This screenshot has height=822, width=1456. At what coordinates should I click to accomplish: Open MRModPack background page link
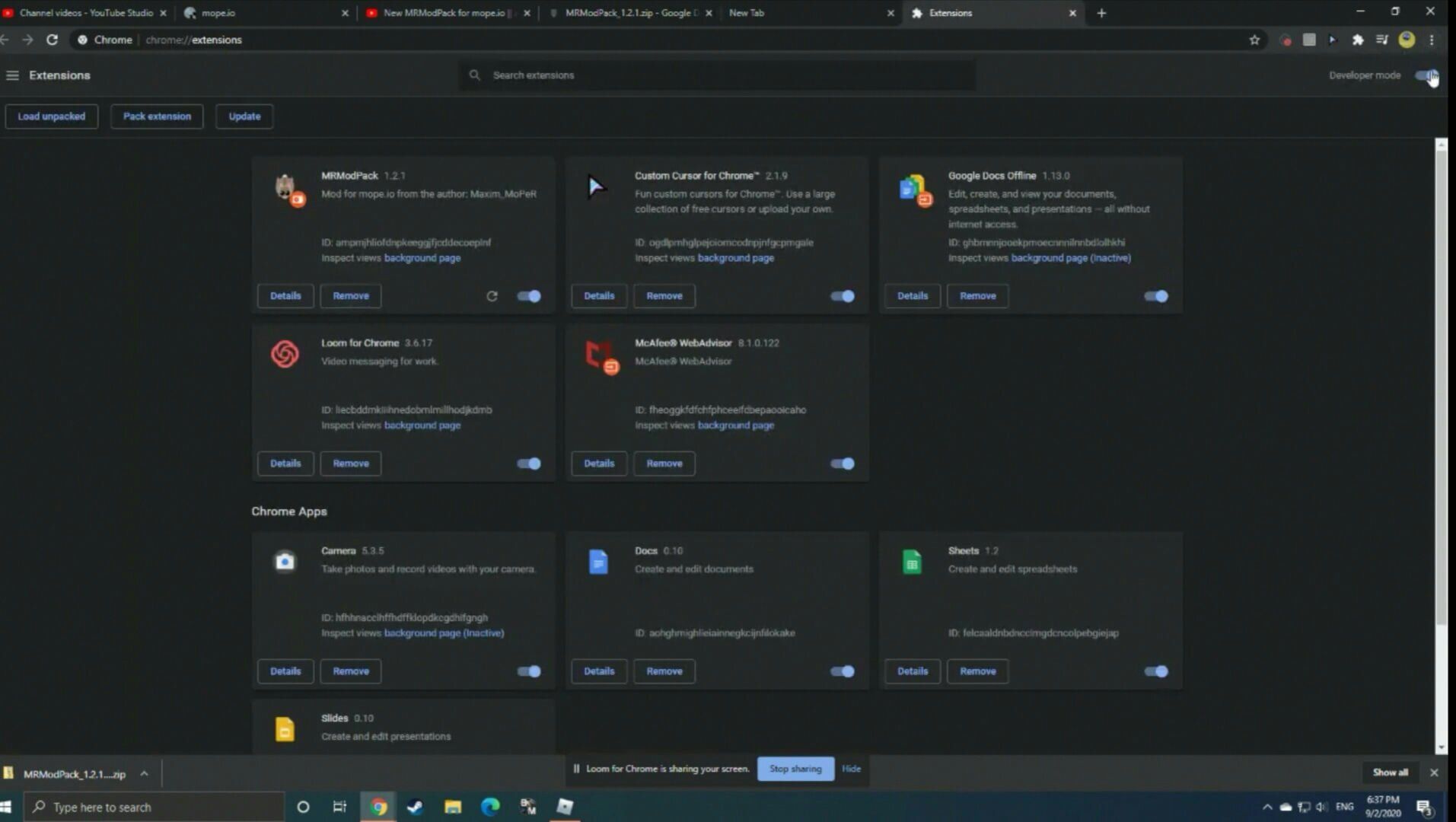422,258
